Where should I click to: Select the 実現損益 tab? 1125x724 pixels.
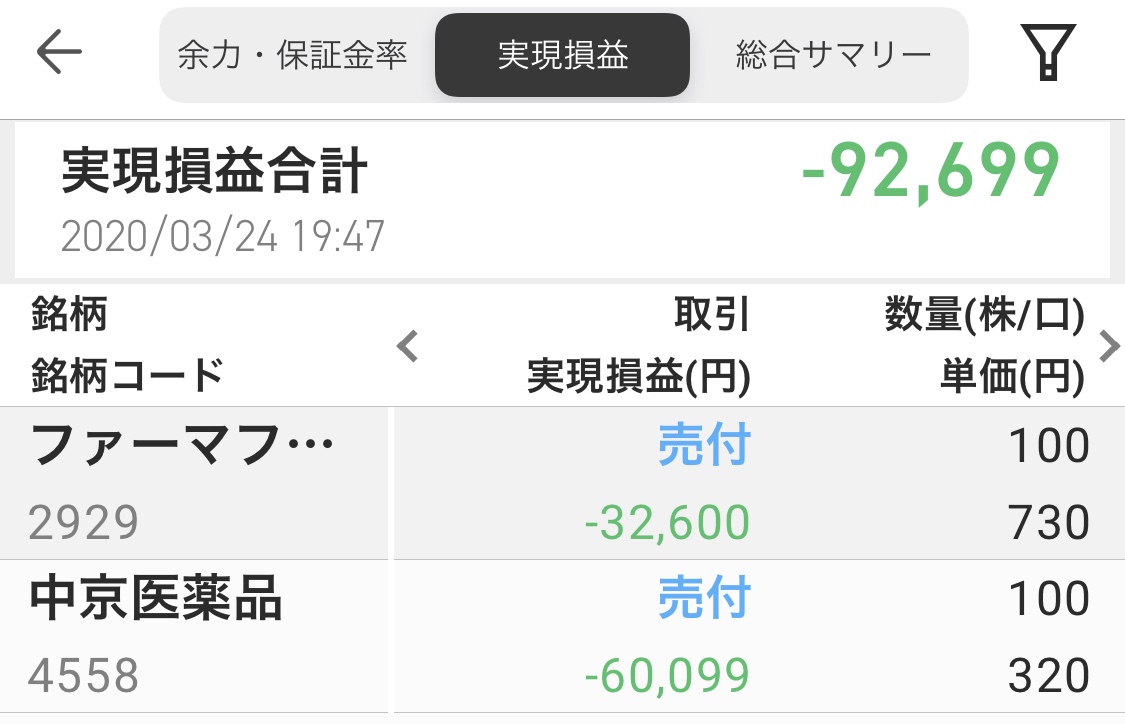click(x=562, y=55)
